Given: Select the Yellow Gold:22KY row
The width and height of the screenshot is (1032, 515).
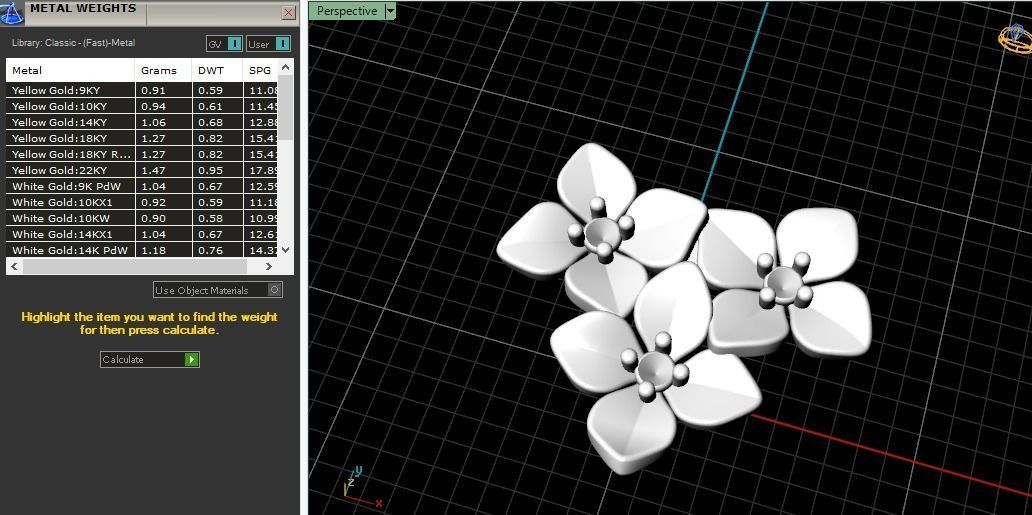Looking at the screenshot, I should (x=142, y=170).
